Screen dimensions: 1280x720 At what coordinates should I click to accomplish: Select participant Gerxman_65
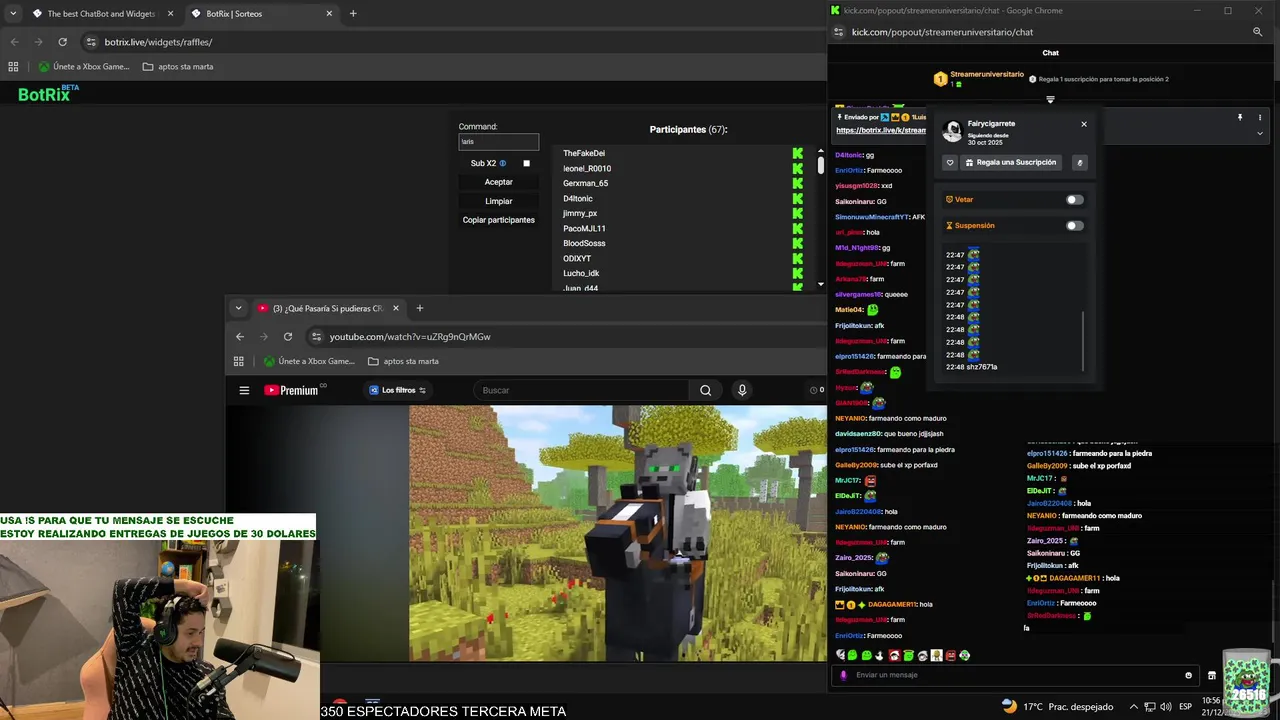[x=585, y=183]
